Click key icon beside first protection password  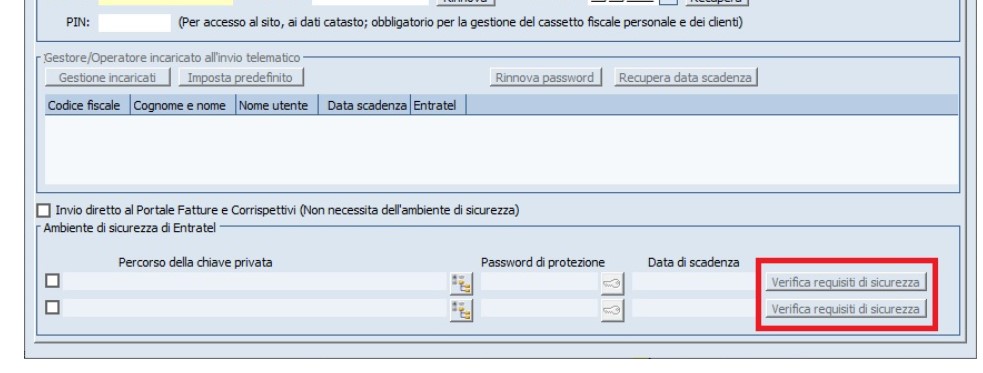[612, 285]
